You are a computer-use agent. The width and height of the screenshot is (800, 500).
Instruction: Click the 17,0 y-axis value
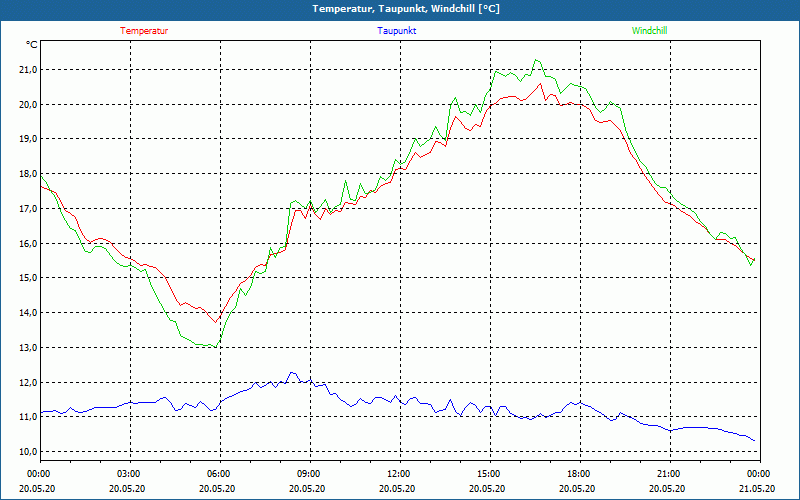click(x=28, y=209)
